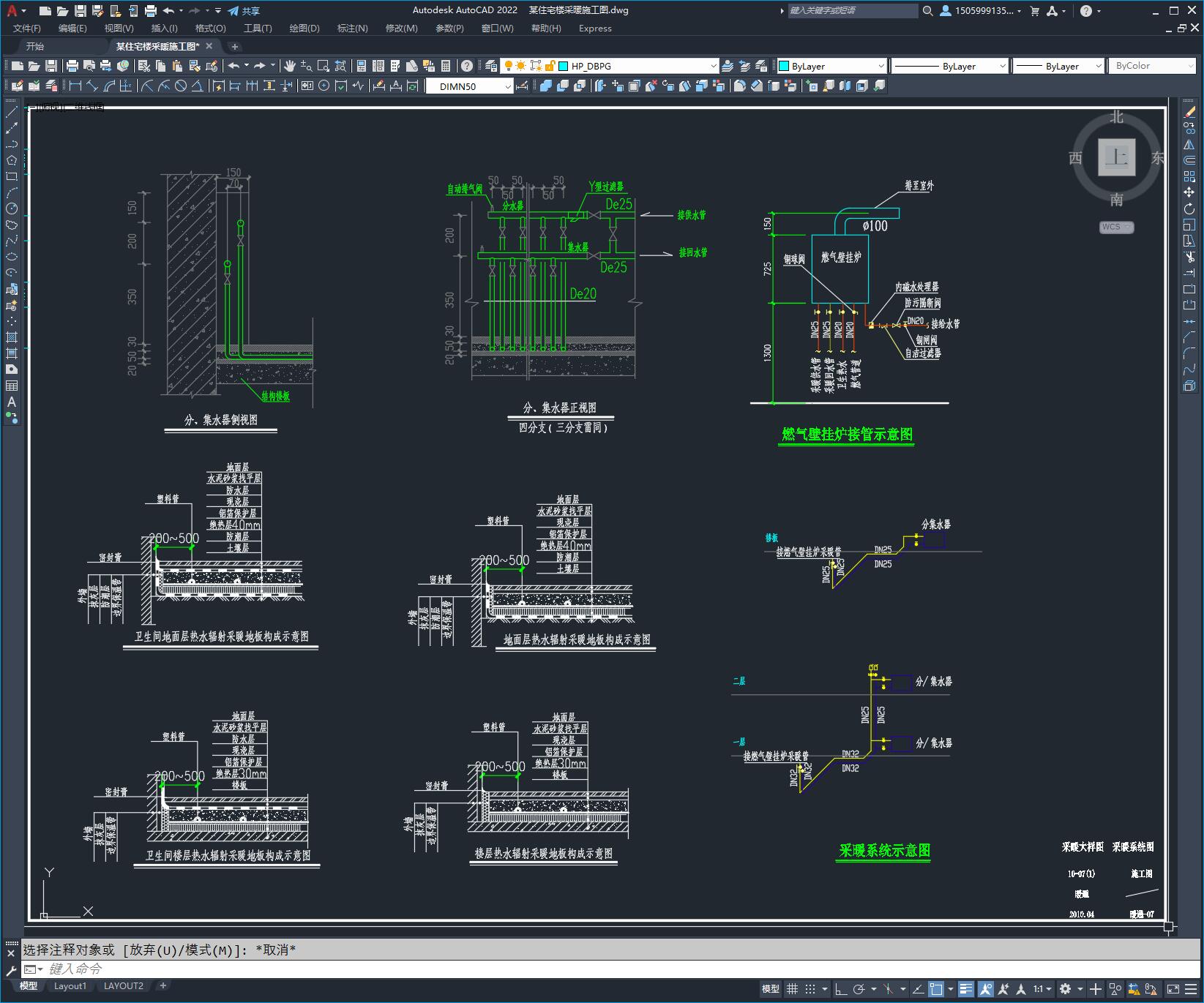The image size is (1204, 1003).
Task: Open the 文件(F) menu
Action: pos(27,29)
